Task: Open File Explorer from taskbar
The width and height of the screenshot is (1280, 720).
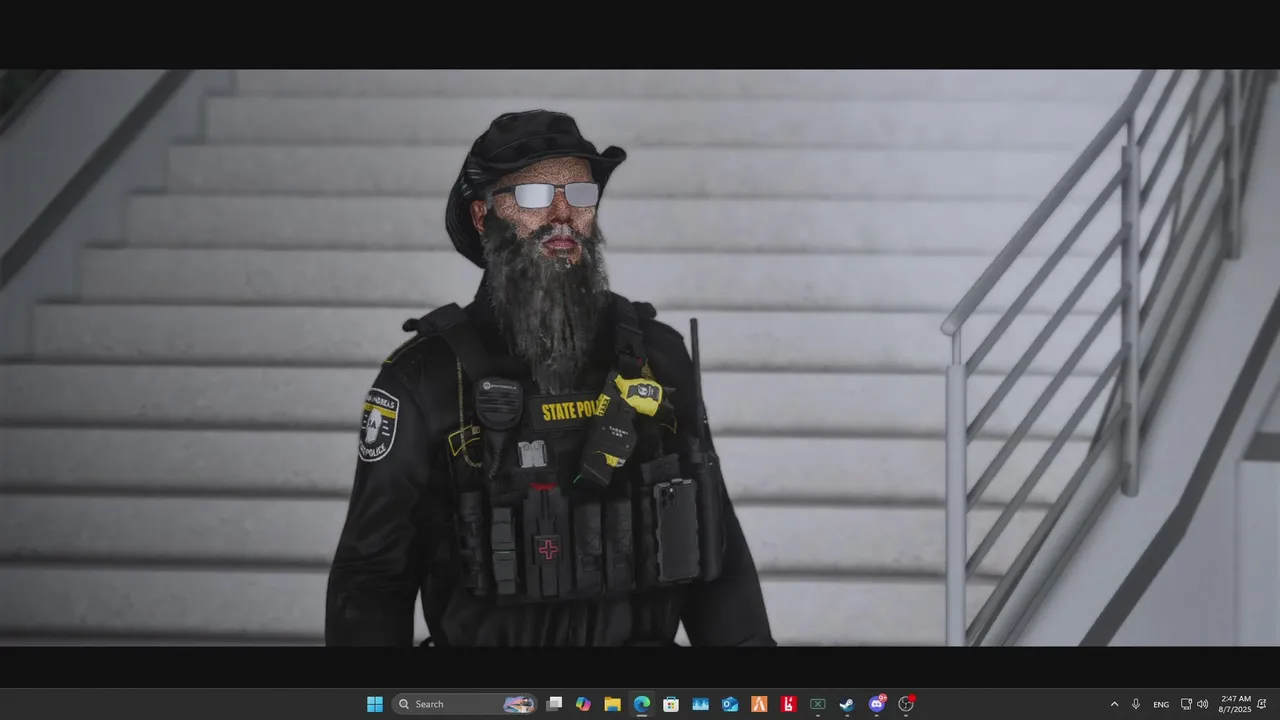Action: 612,704
